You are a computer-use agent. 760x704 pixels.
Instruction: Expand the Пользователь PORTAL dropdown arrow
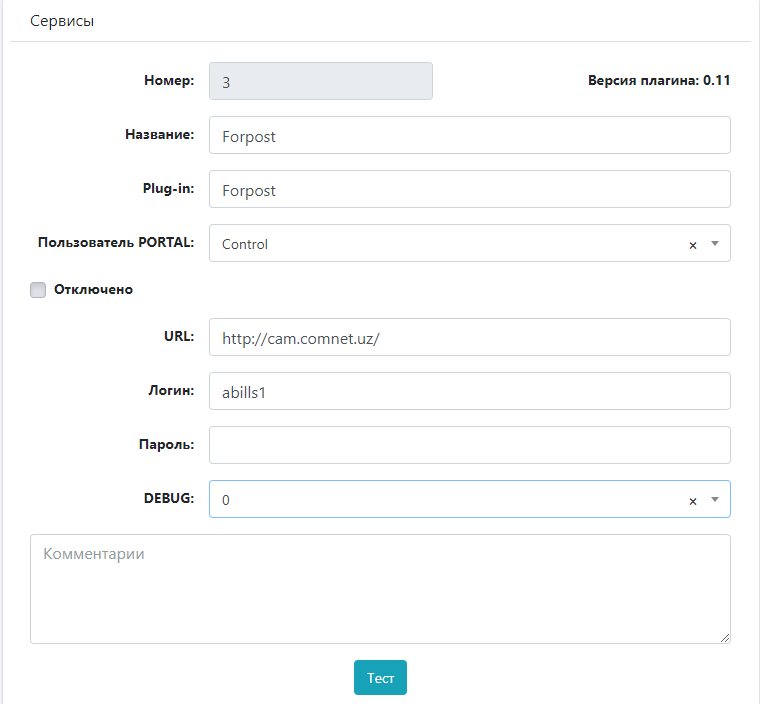714,244
